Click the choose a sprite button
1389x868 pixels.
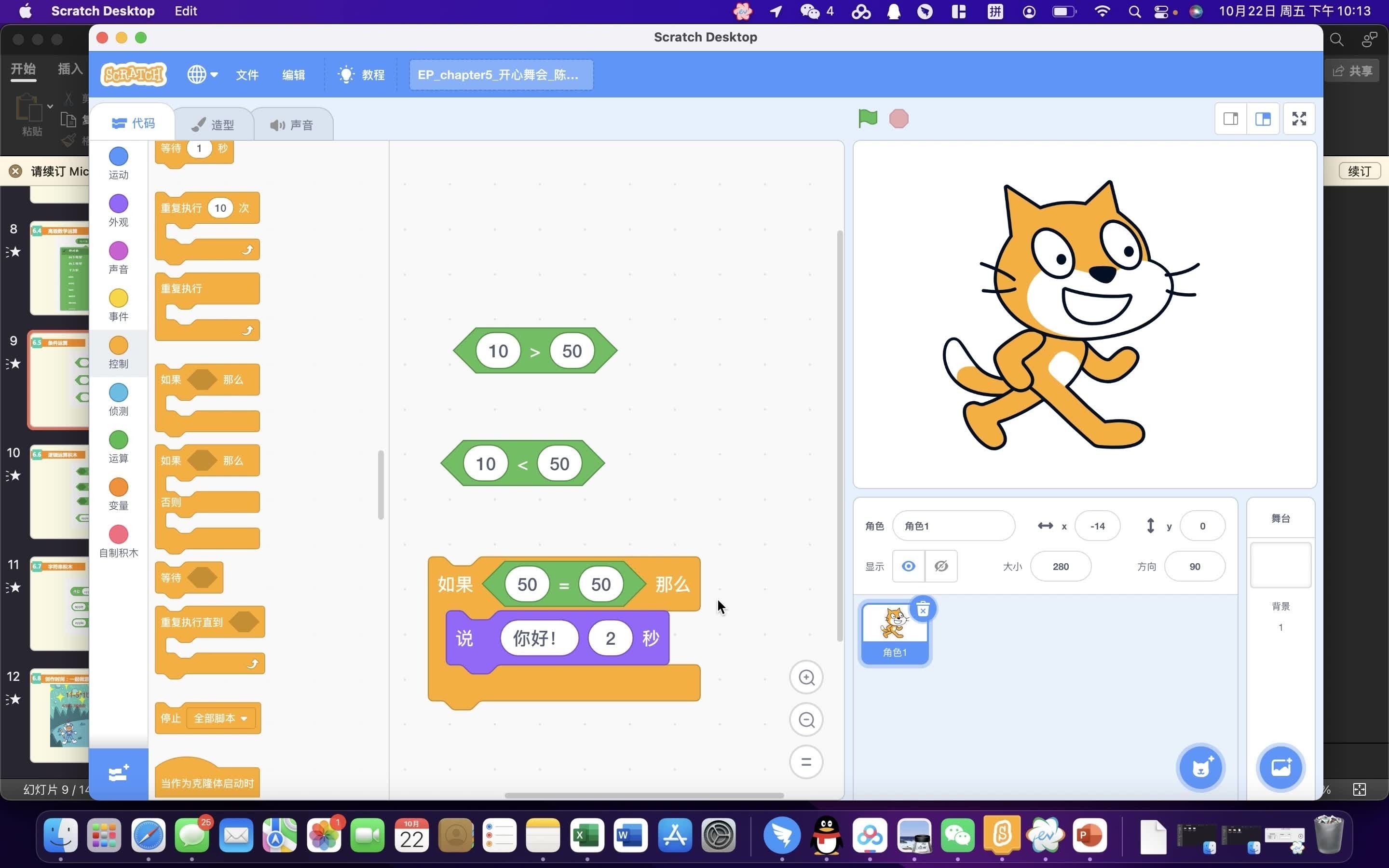(1200, 768)
